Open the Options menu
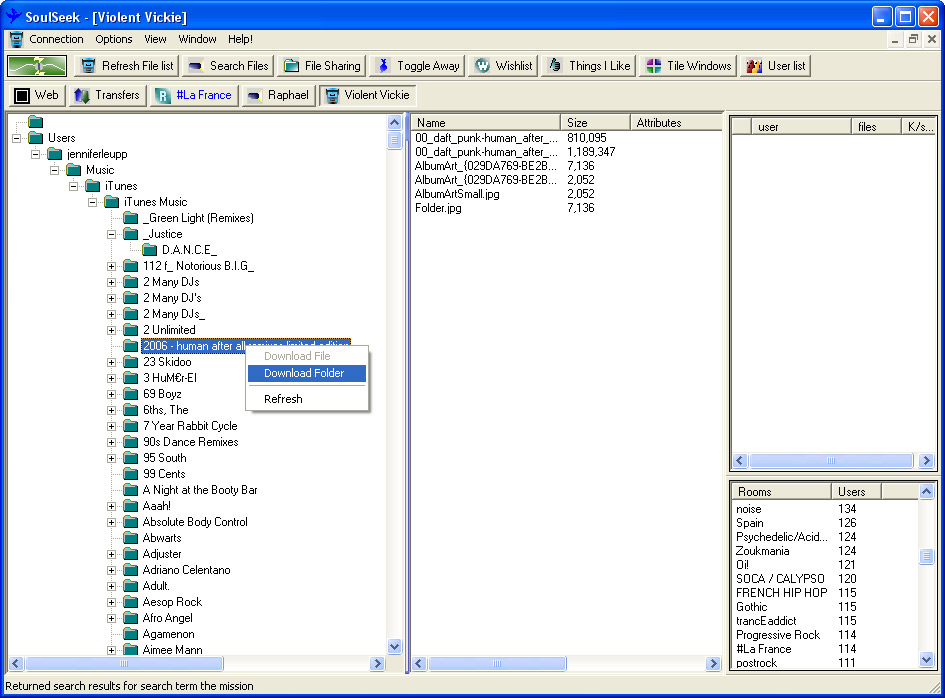Image resolution: width=945 pixels, height=698 pixels. tap(114, 39)
